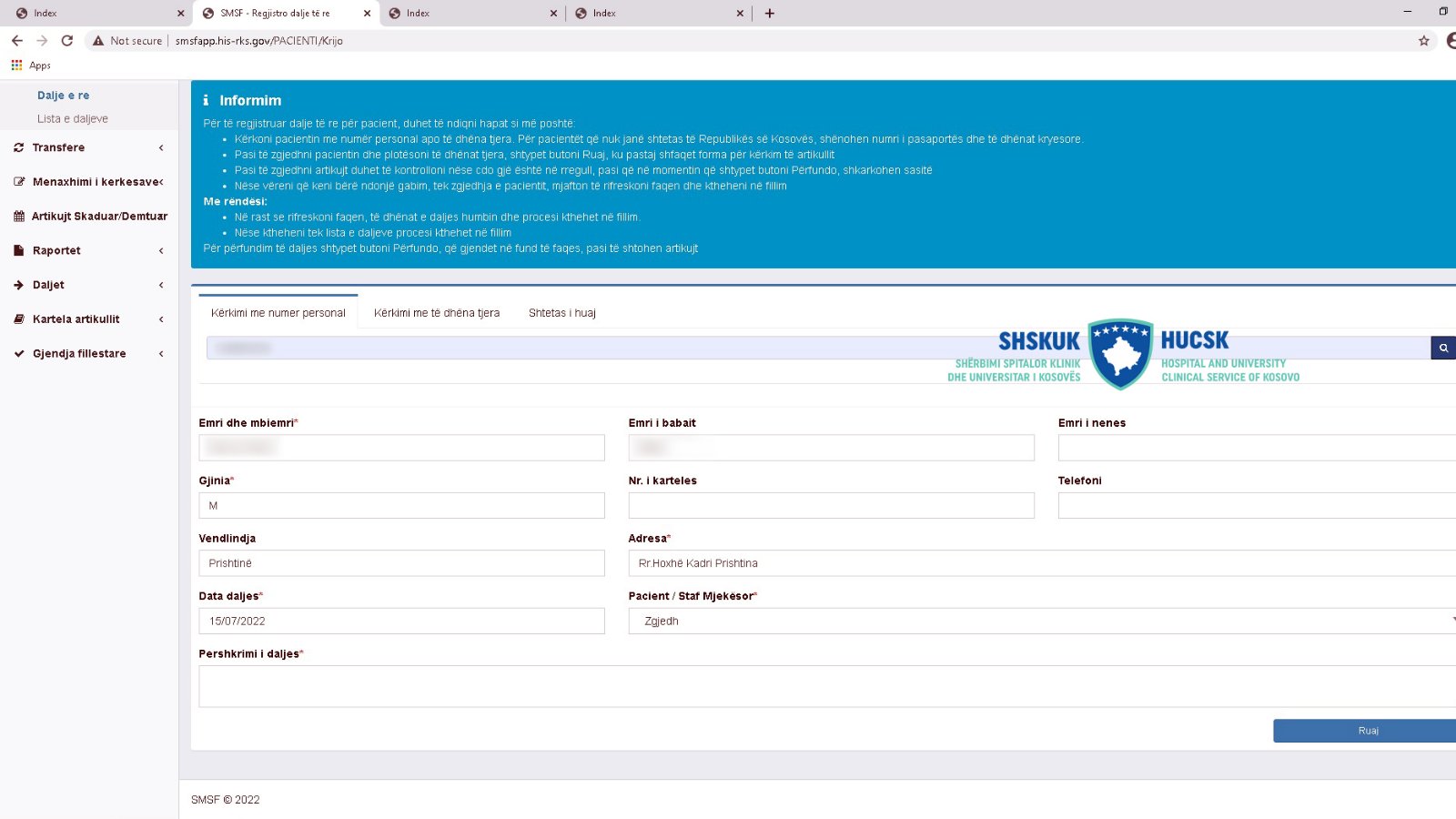Reload the page in browser
The width and height of the screenshot is (1456, 819).
coord(66,41)
